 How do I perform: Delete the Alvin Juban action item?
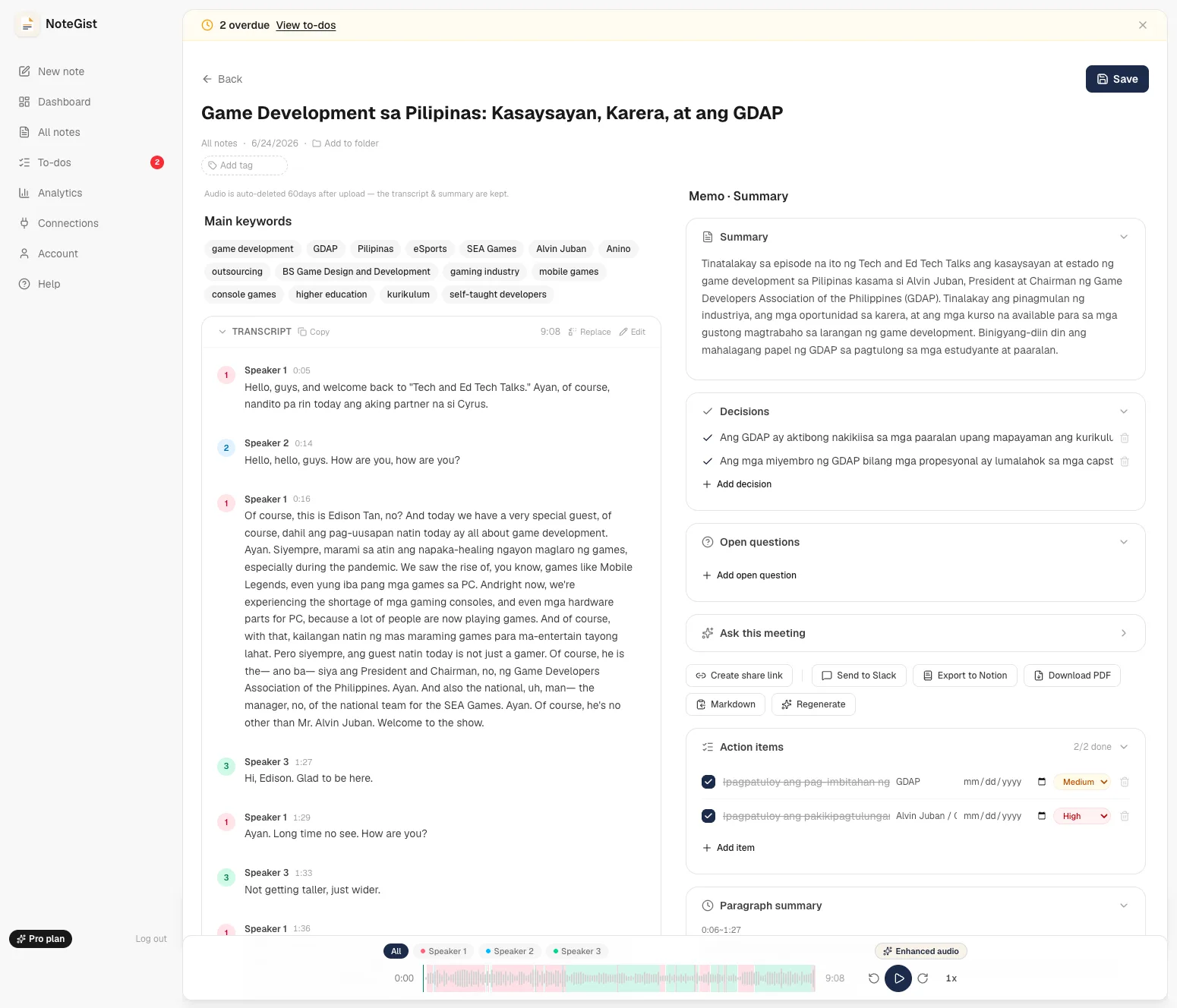click(1125, 816)
